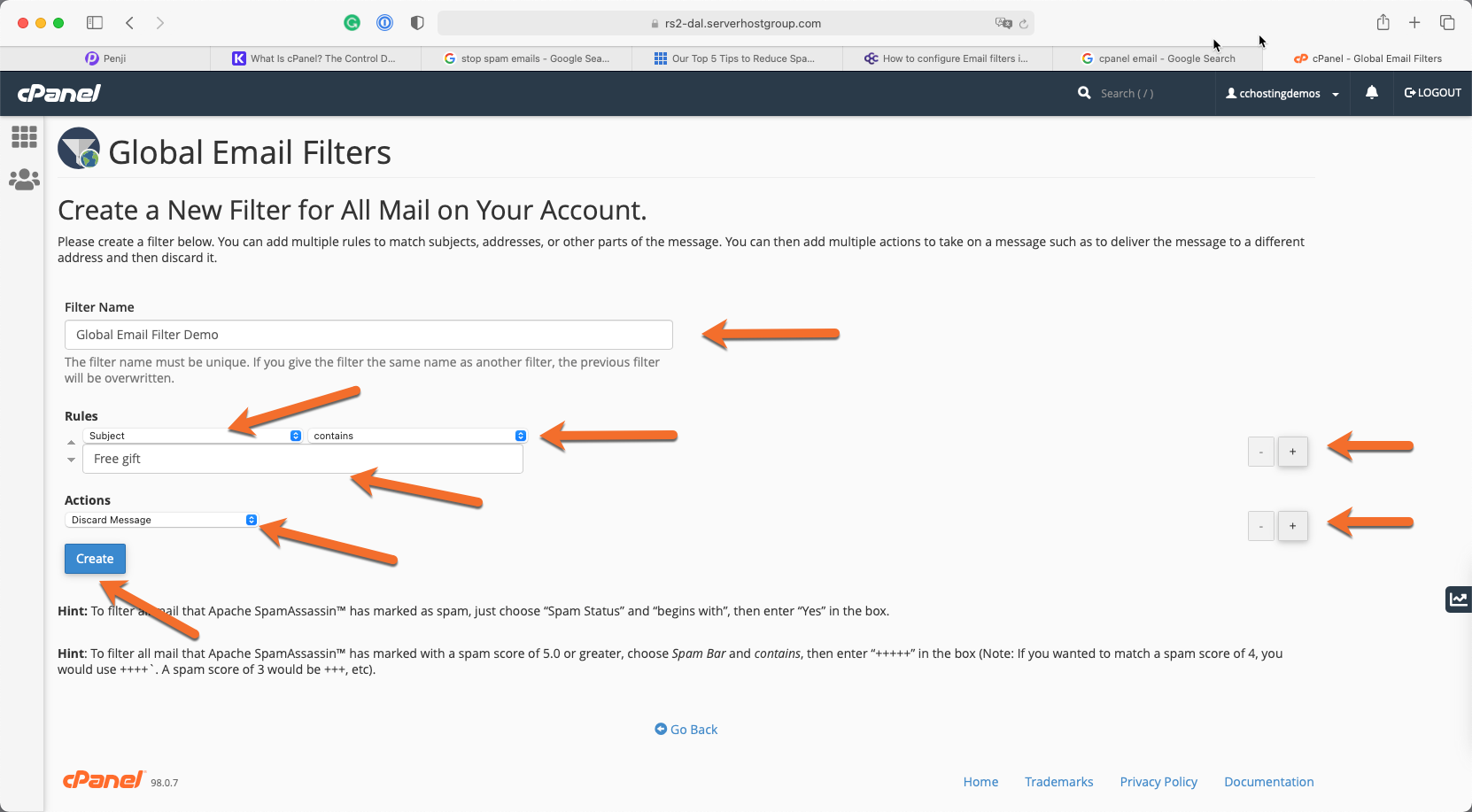
Task: Toggle the Safari sidebar button
Action: pyautogui.click(x=95, y=23)
